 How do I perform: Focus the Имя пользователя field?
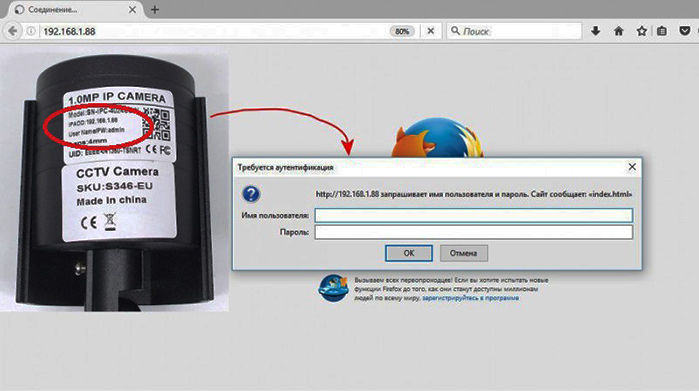[x=473, y=215]
